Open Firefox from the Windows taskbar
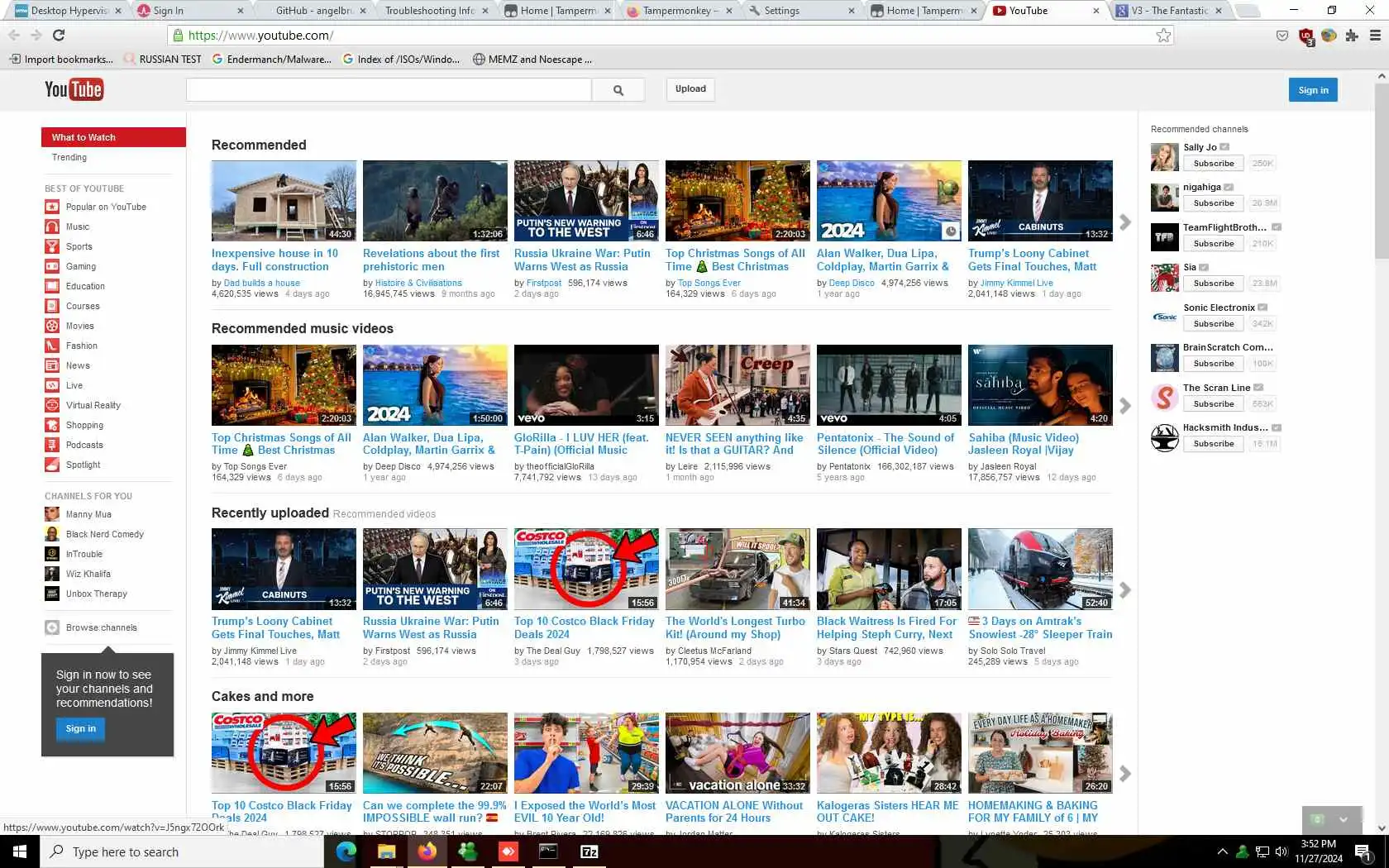Screen dimensions: 1389x868 (x=427, y=851)
